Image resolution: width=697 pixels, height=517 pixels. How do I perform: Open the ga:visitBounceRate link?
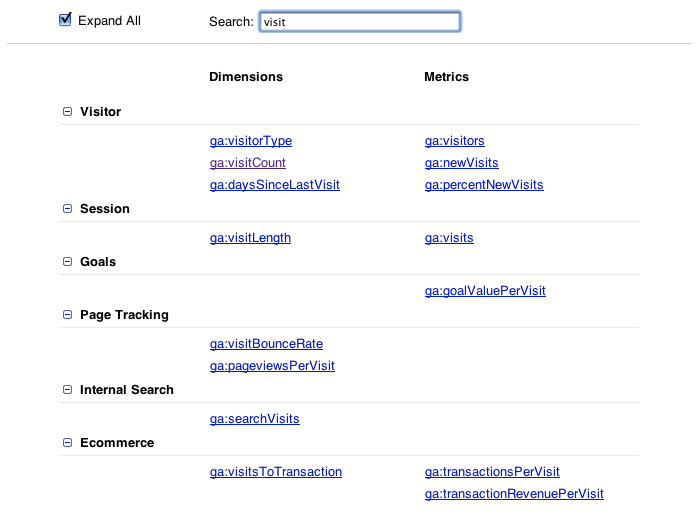pos(266,344)
